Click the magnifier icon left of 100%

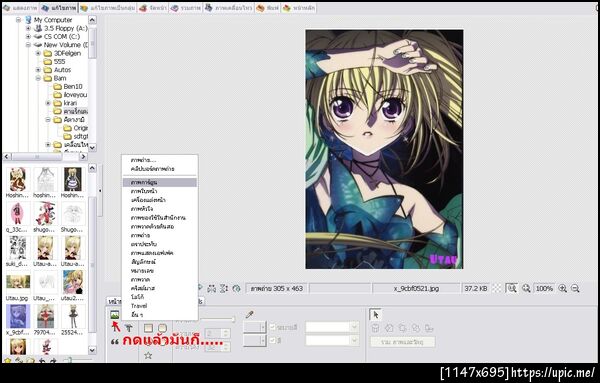click(x=526, y=288)
